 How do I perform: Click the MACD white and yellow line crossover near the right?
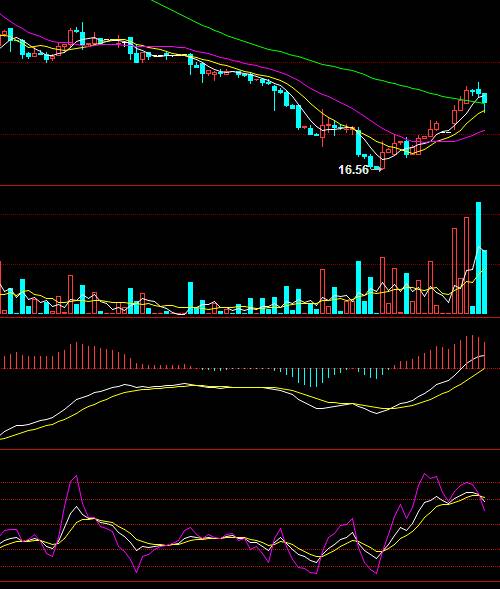click(390, 408)
